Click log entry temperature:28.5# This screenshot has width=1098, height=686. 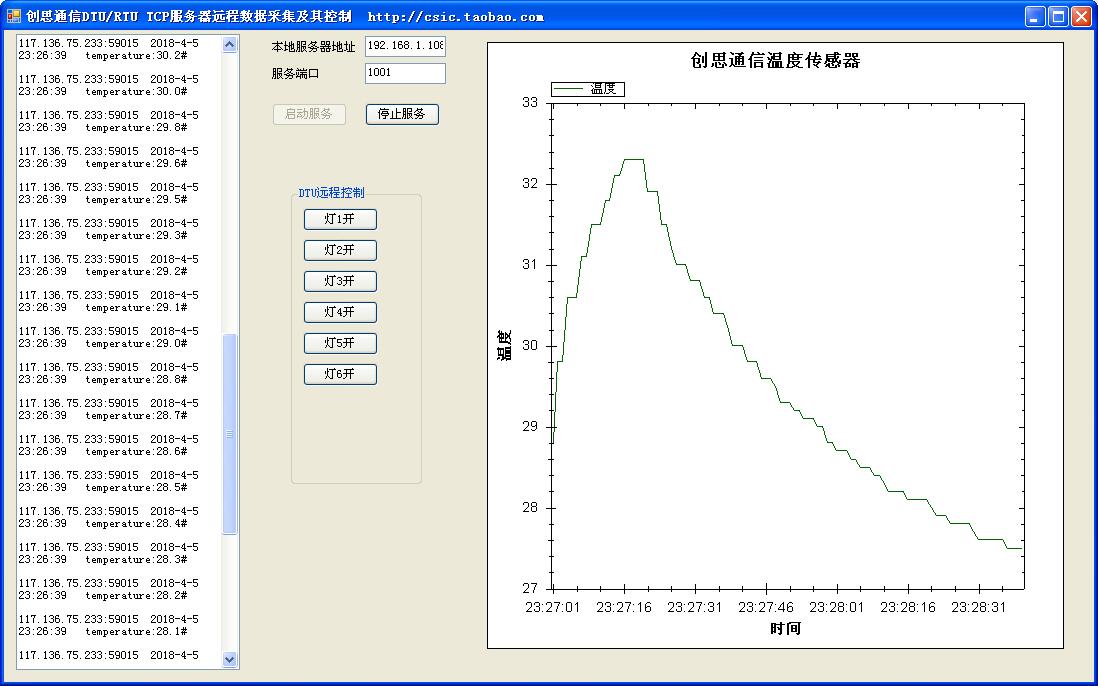click(136, 488)
